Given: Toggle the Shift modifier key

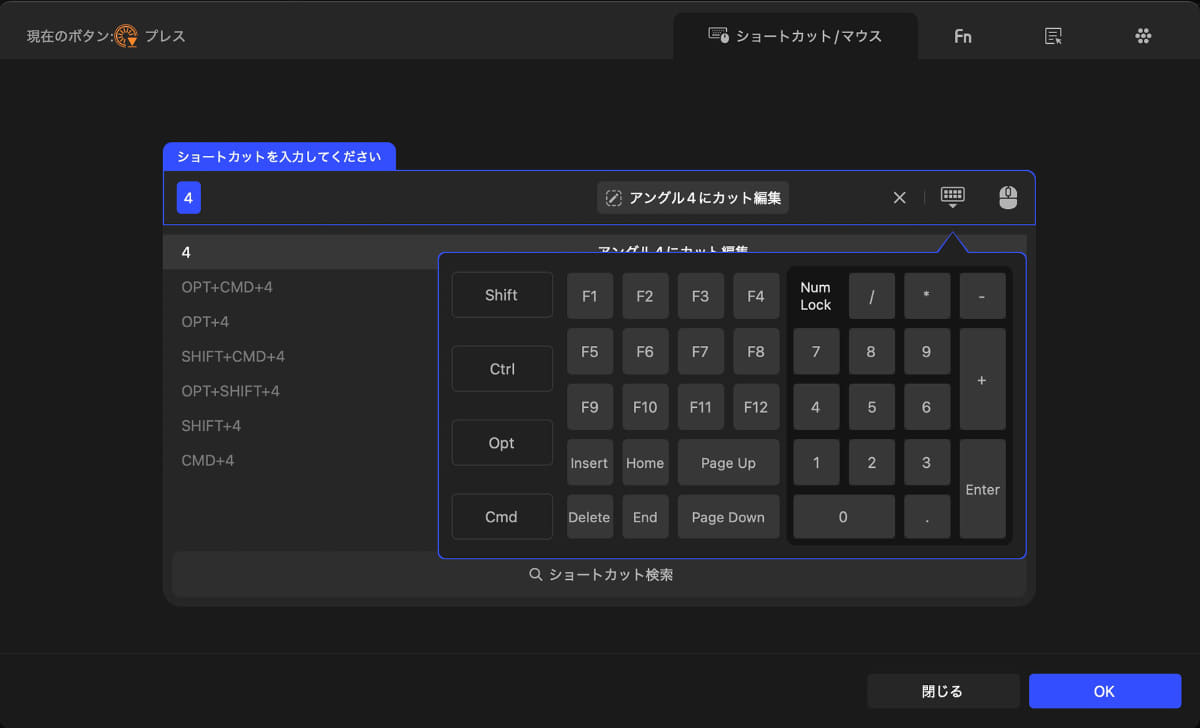Looking at the screenshot, I should (502, 295).
